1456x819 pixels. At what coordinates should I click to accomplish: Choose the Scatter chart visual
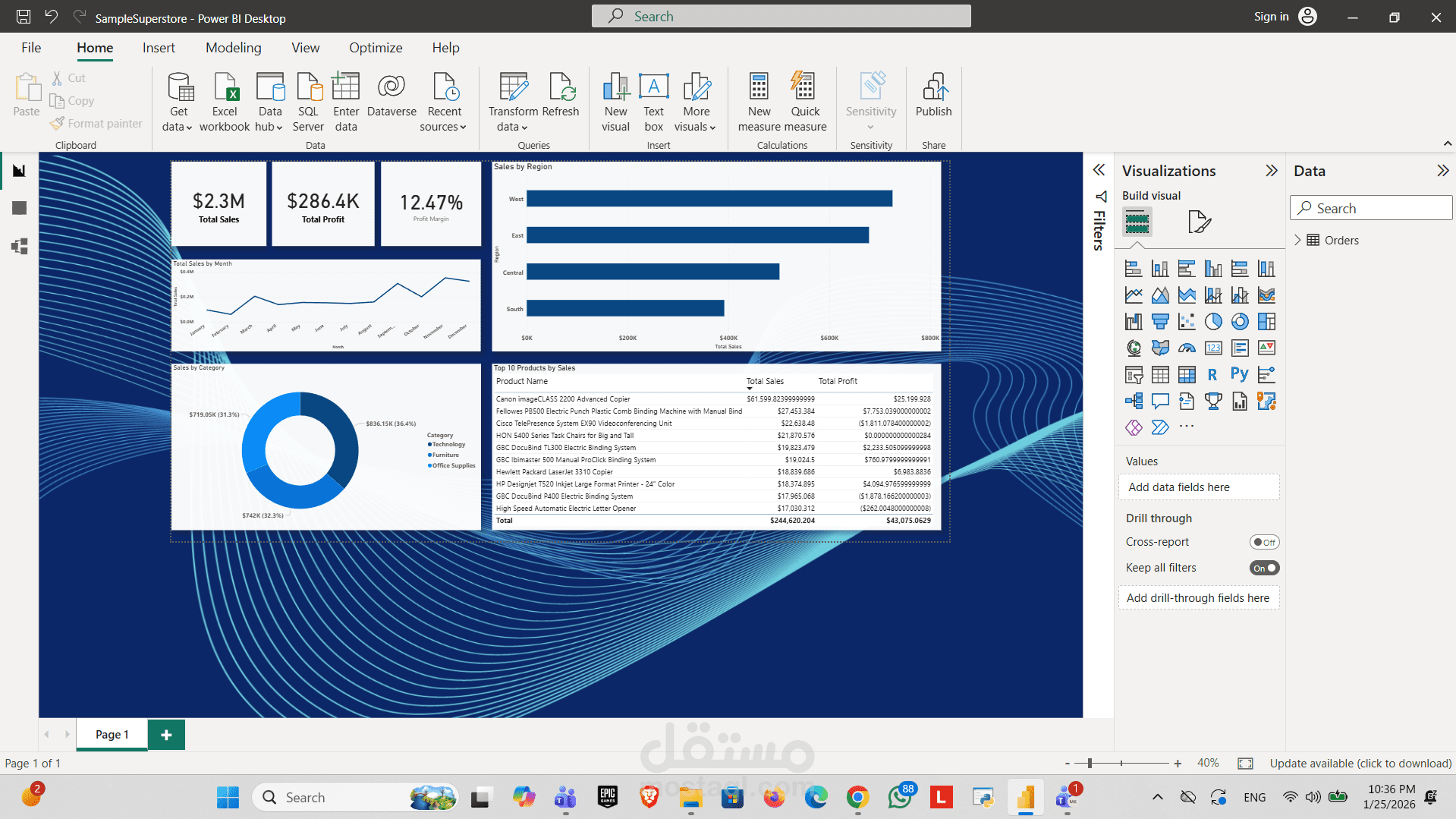1187,322
